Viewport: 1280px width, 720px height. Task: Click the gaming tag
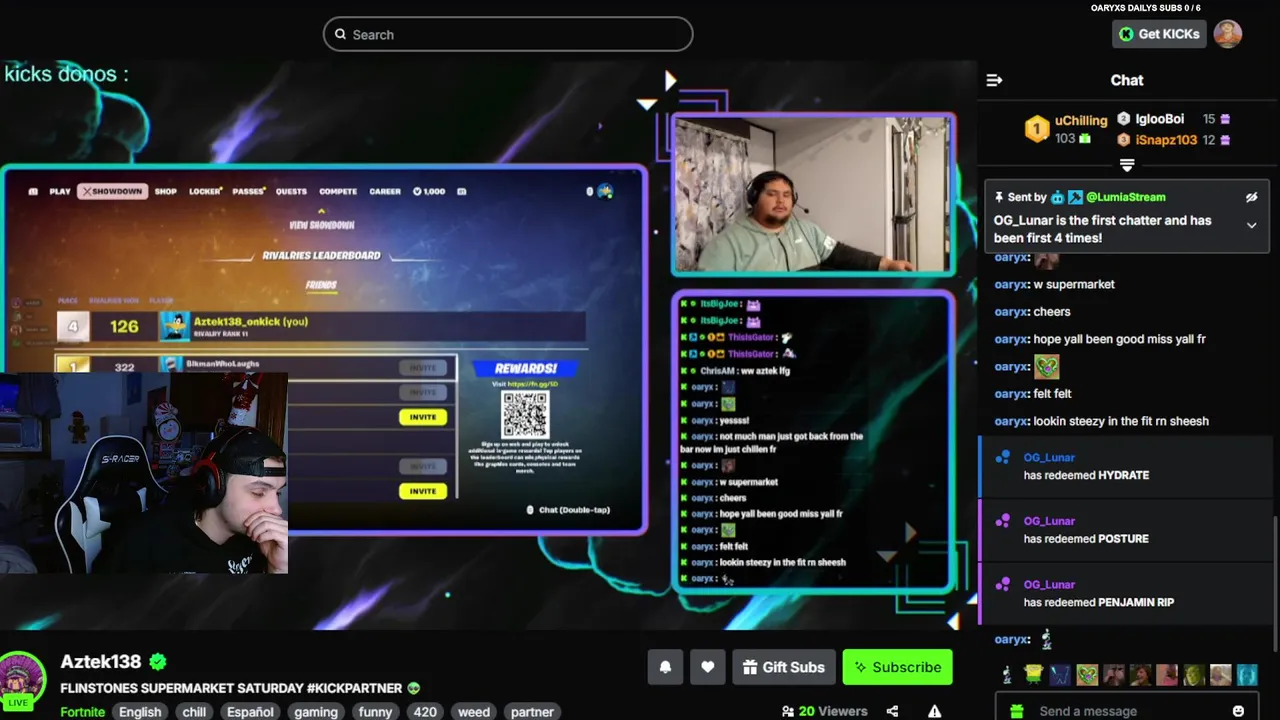pyautogui.click(x=316, y=711)
